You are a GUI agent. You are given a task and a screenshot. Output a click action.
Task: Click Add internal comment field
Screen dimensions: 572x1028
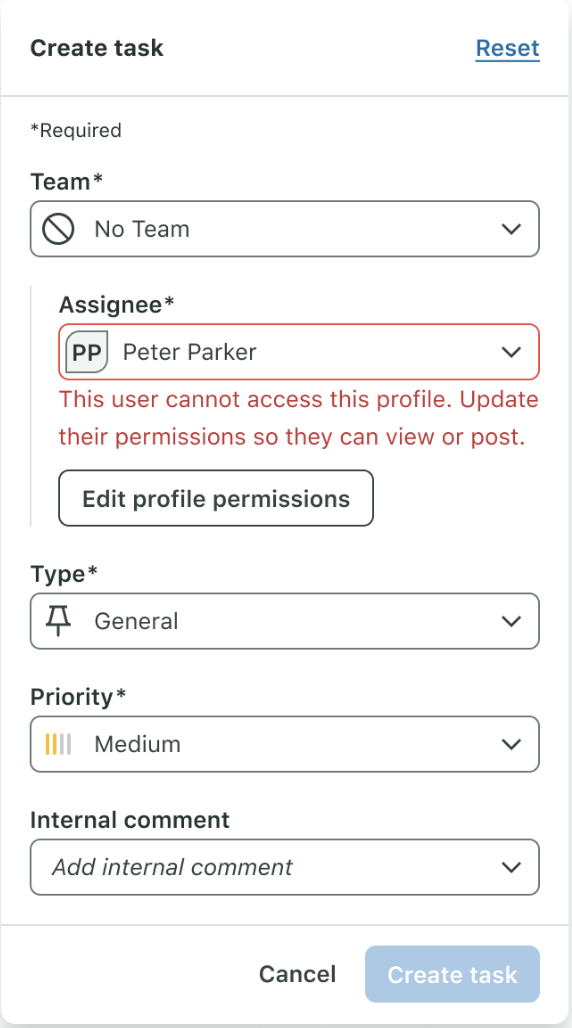285,867
